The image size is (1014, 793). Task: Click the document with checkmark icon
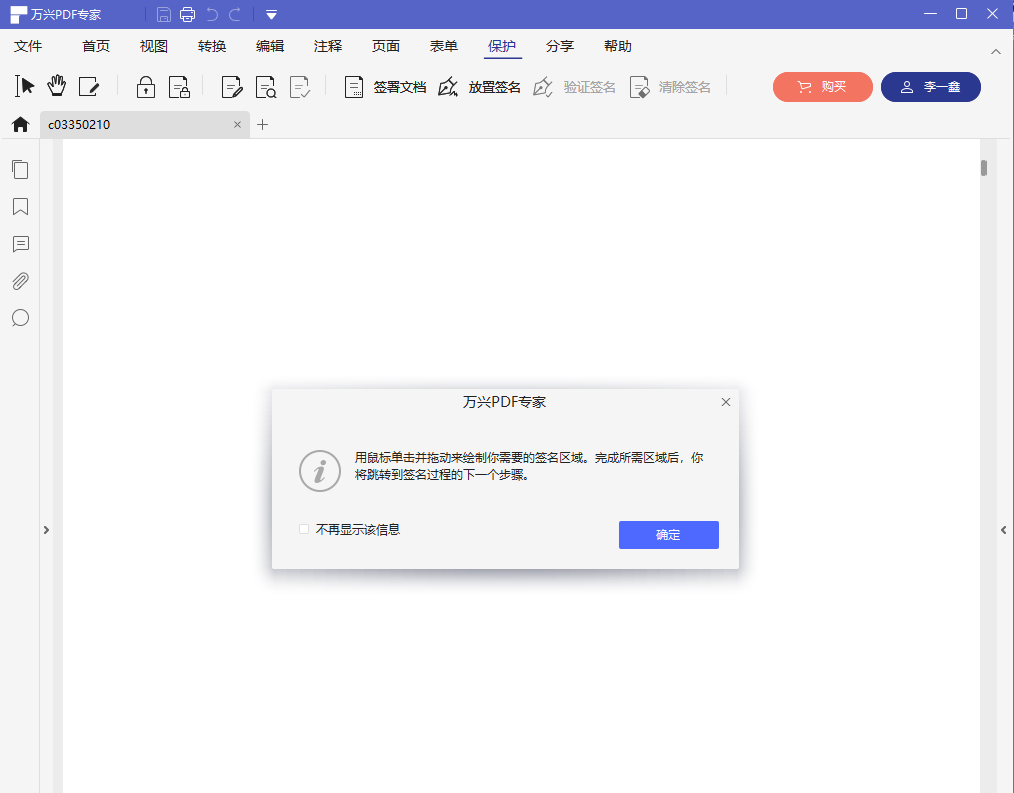tap(300, 87)
